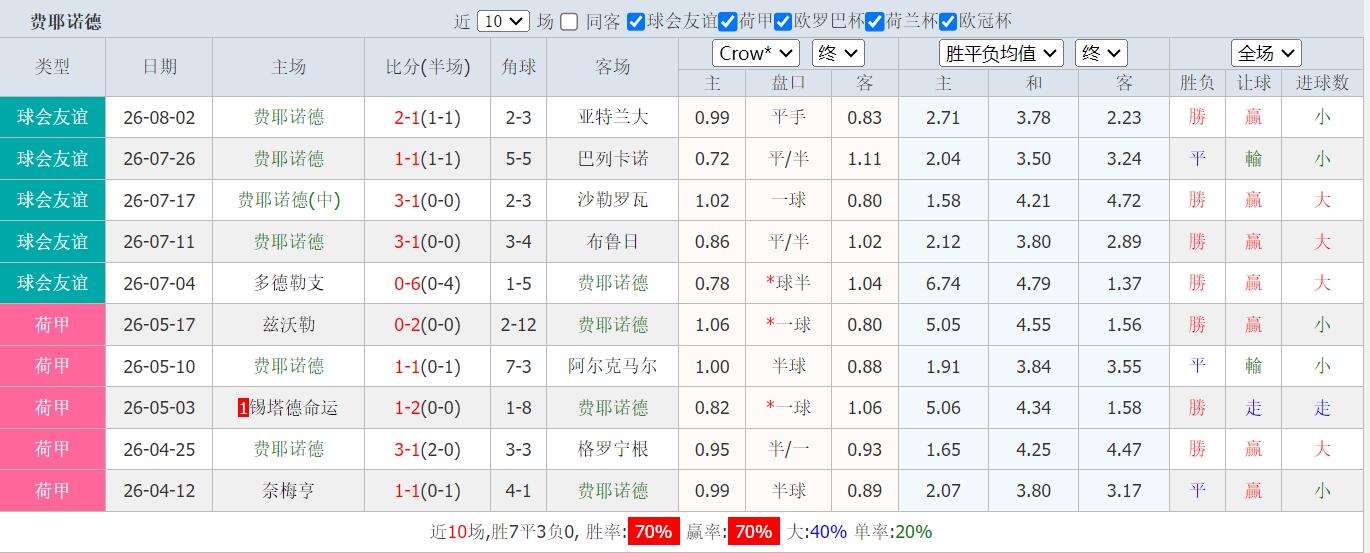Click handicap *球半 in 多德勒支 row

coord(789,283)
